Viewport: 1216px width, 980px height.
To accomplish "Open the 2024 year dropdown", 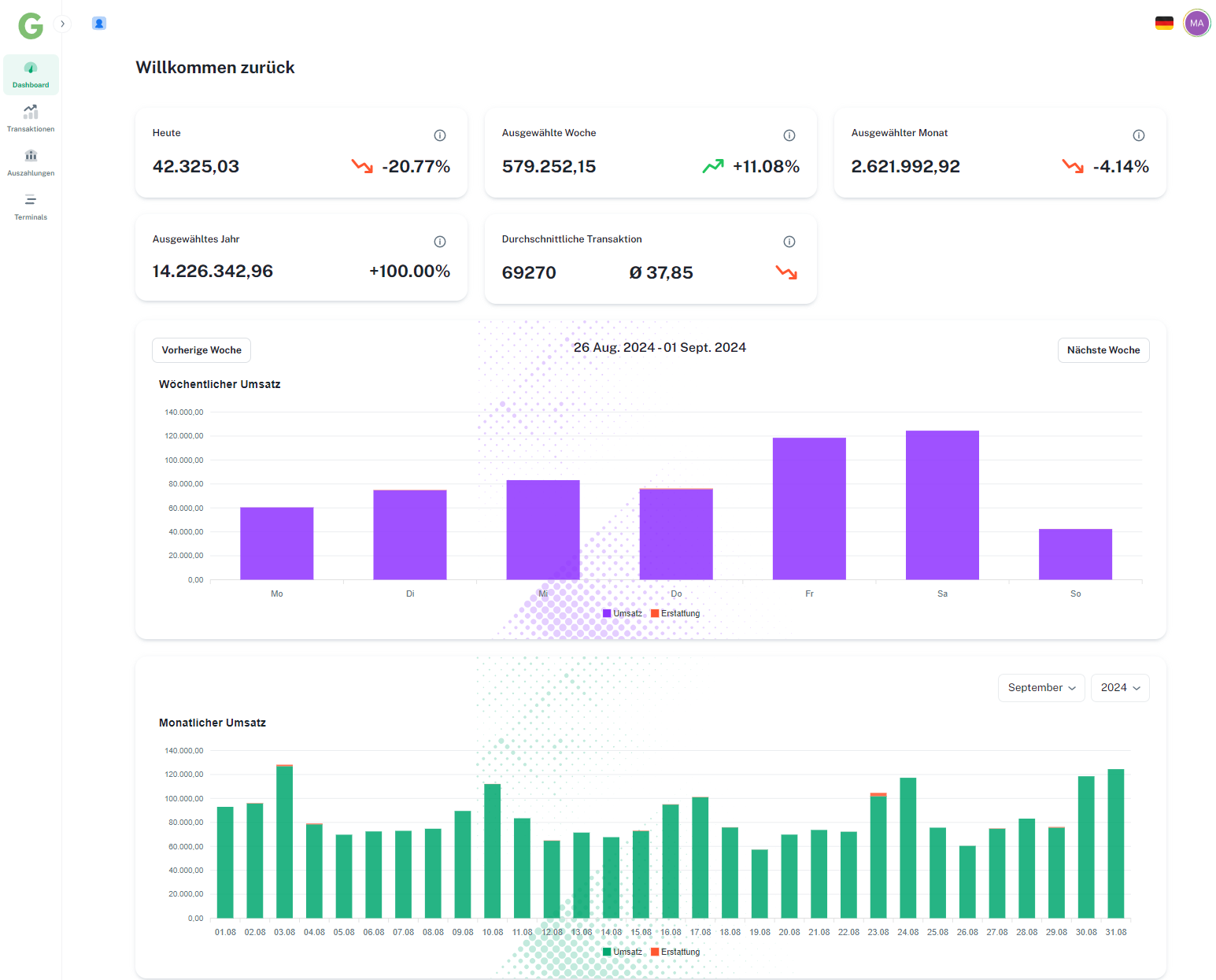I will [x=1120, y=688].
